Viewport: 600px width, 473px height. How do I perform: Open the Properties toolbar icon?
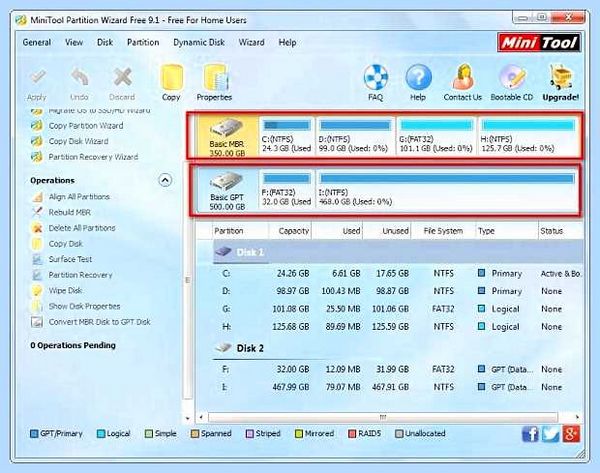pyautogui.click(x=215, y=78)
